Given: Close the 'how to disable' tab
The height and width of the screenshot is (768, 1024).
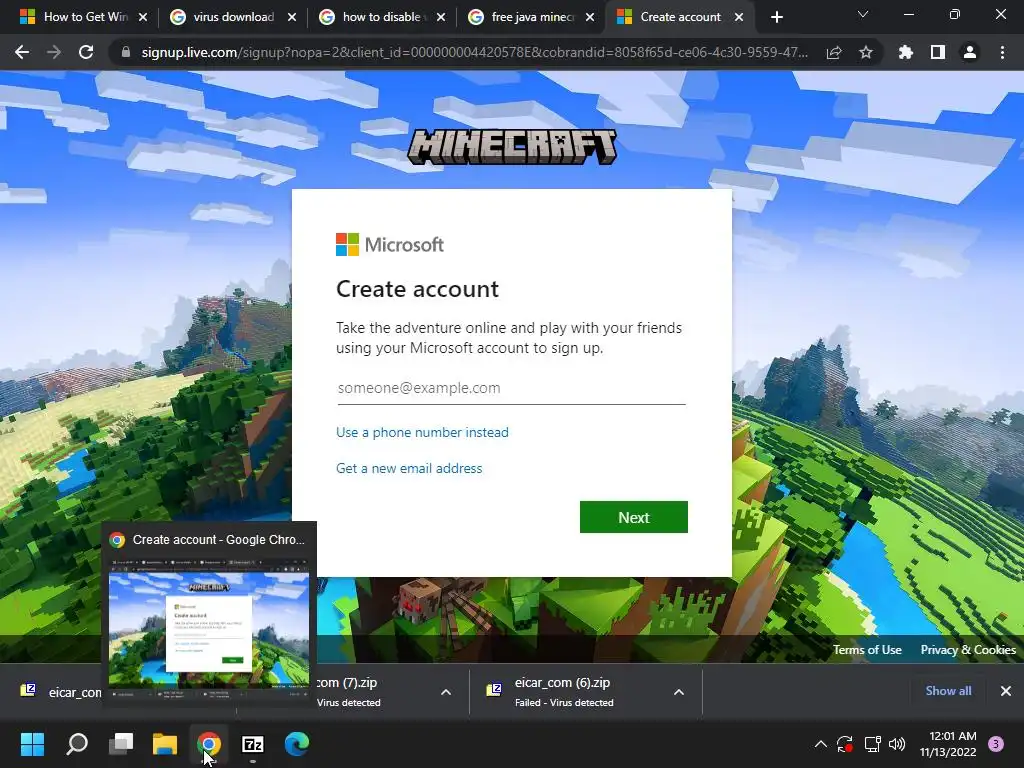Looking at the screenshot, I should [441, 17].
